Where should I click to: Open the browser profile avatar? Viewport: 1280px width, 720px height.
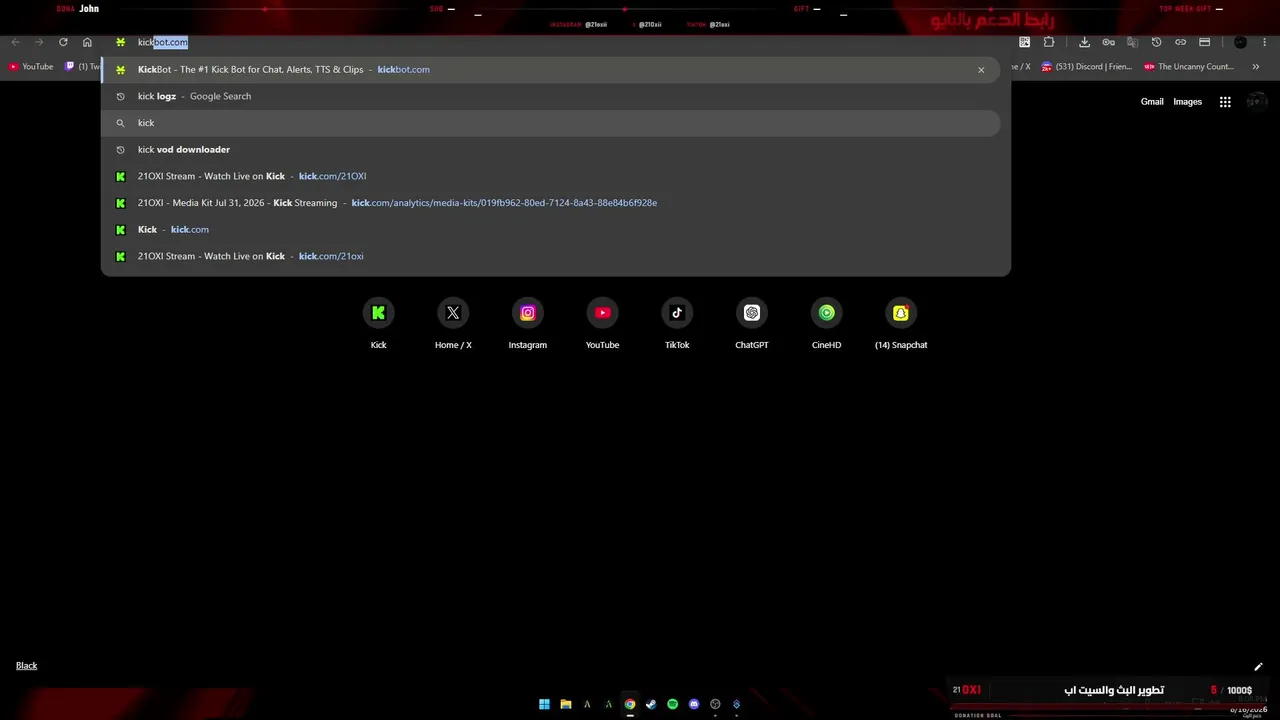1240,42
